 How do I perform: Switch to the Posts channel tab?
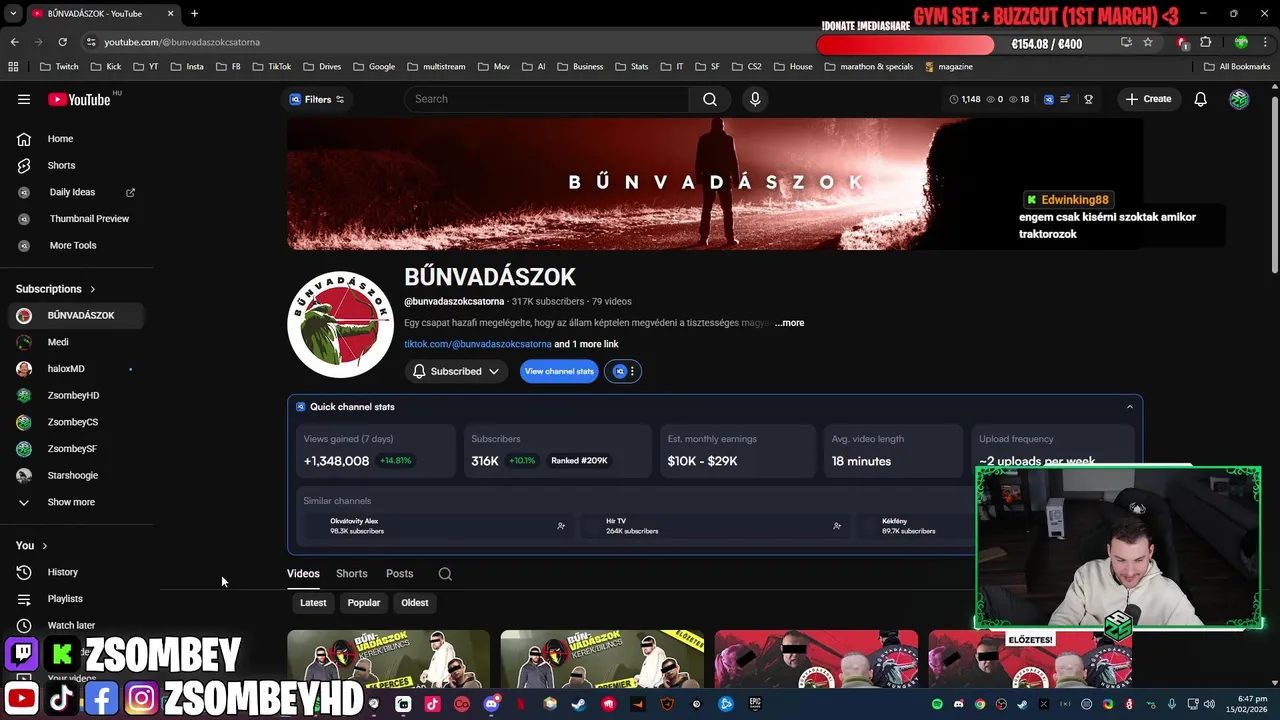coord(400,574)
